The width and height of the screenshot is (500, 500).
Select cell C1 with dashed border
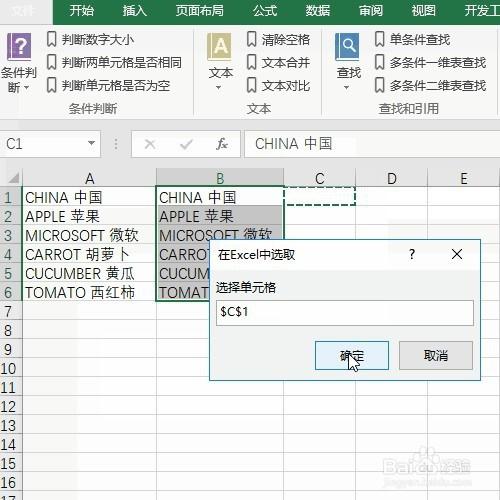[320, 196]
